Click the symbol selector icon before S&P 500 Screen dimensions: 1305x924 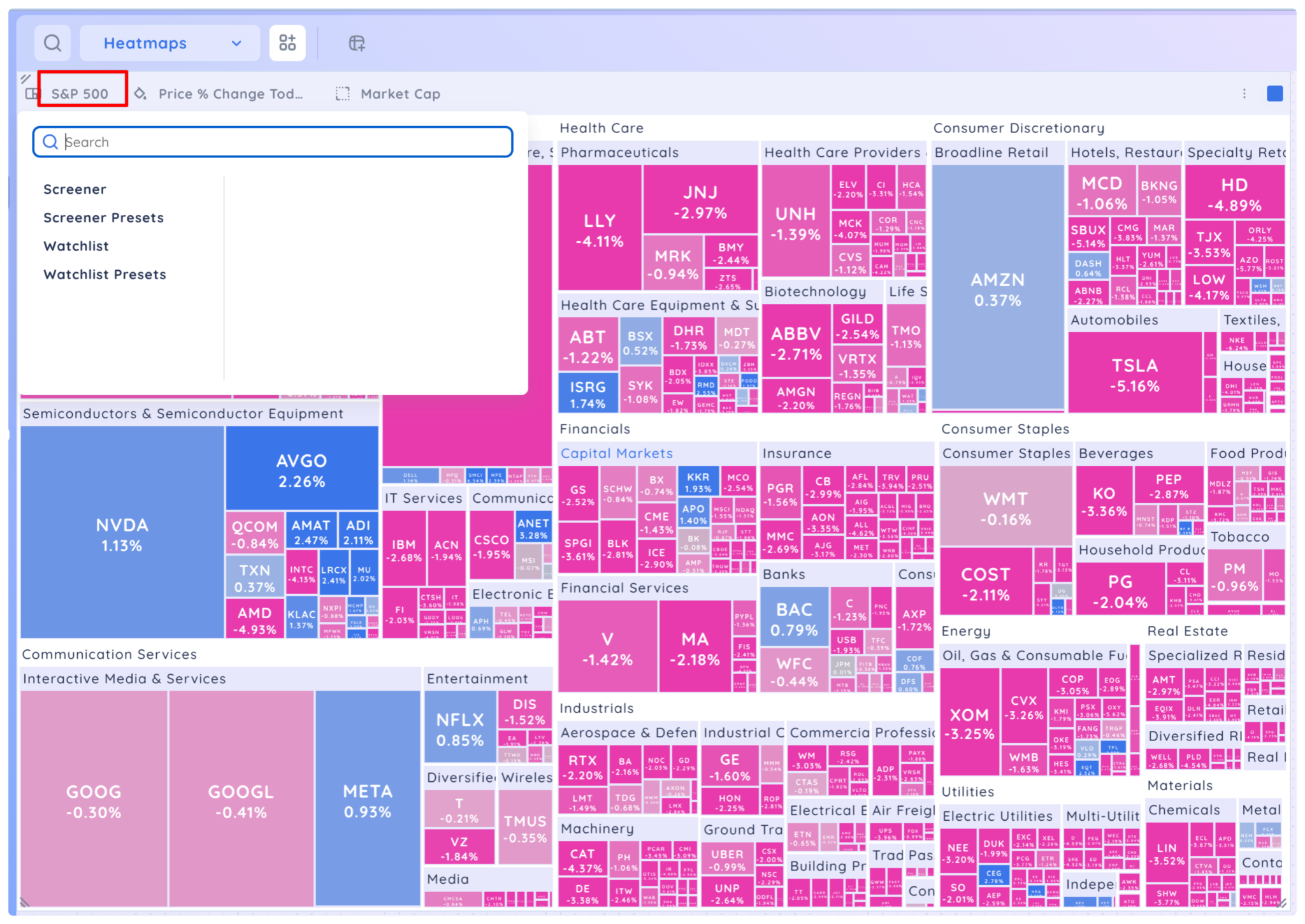point(31,94)
